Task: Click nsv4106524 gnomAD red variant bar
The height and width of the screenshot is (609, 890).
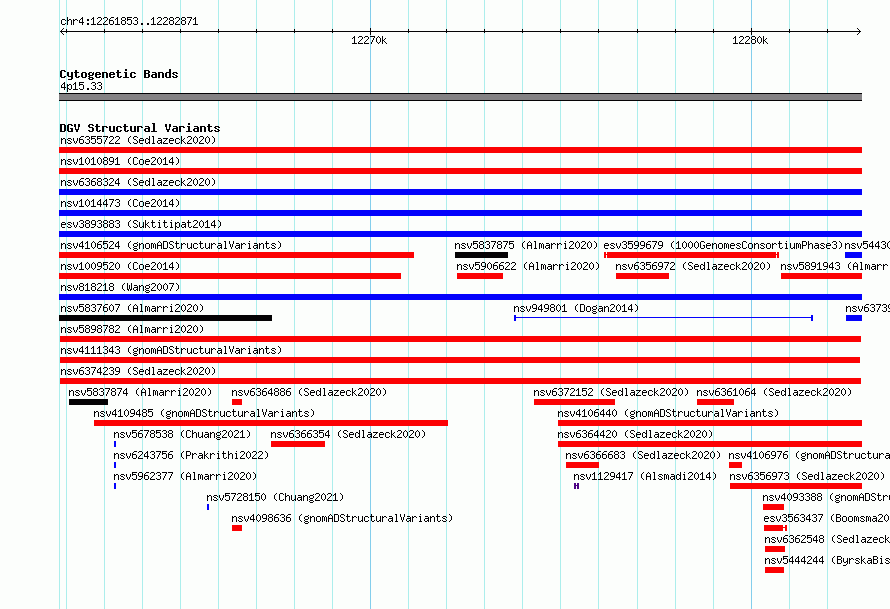Action: pyautogui.click(x=237, y=255)
